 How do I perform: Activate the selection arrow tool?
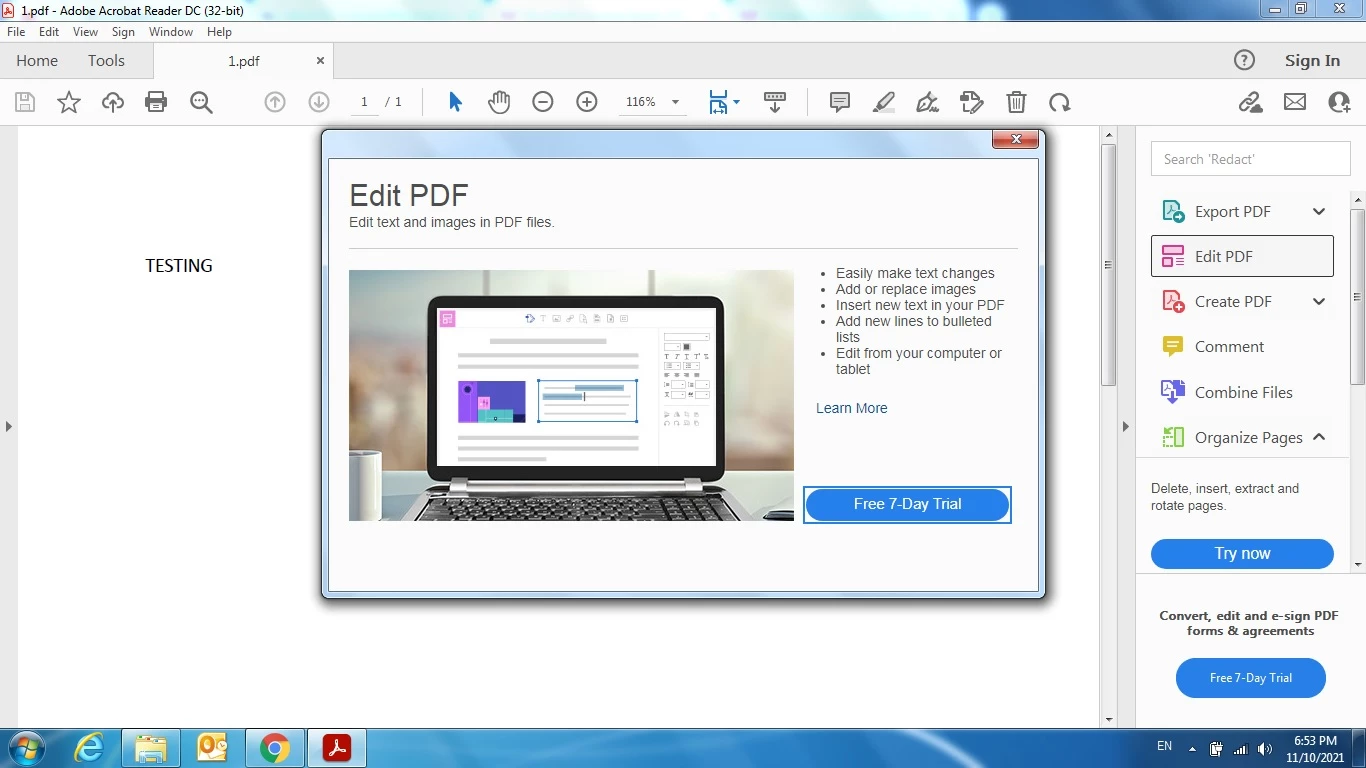click(x=455, y=102)
